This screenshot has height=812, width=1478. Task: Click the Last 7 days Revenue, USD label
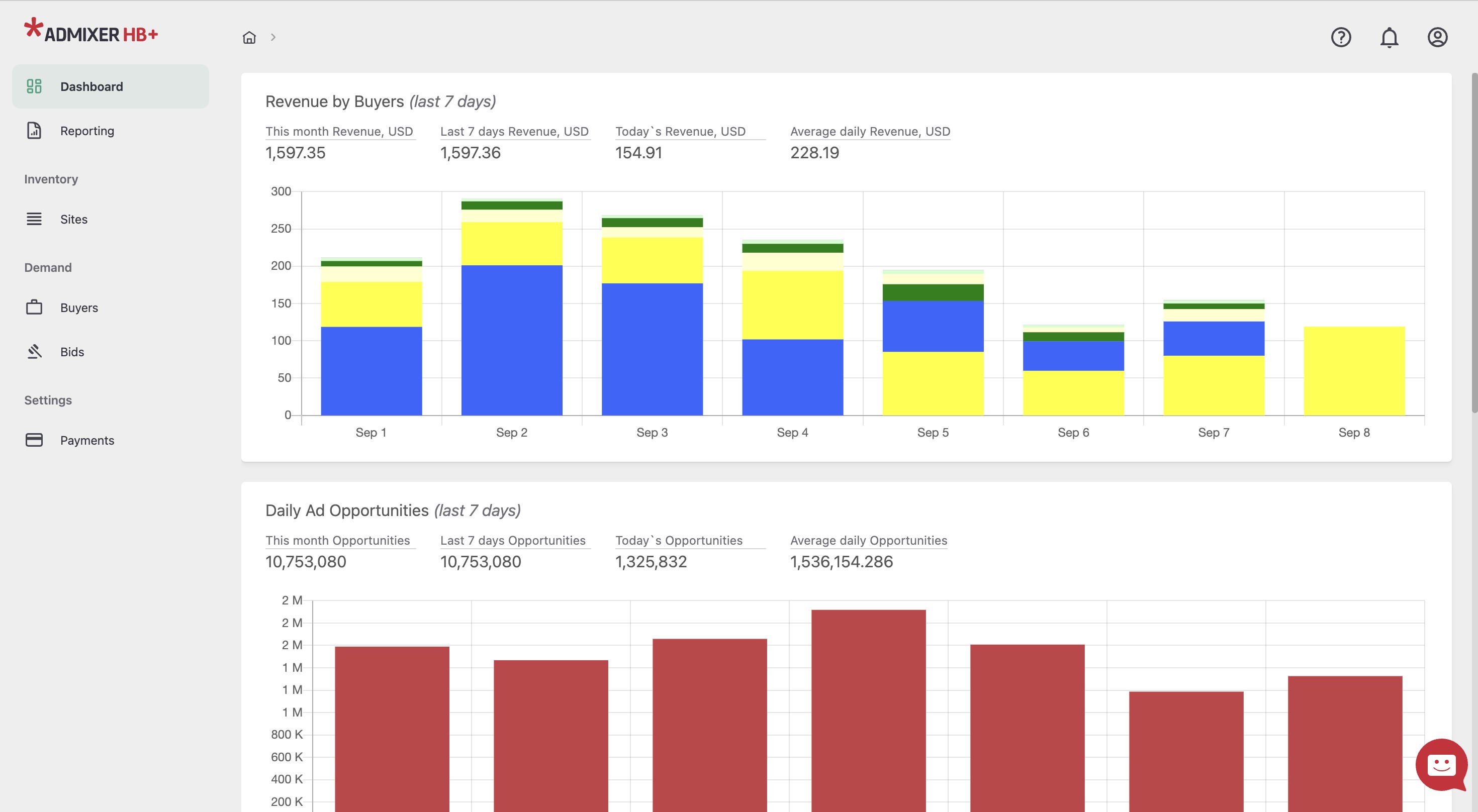point(514,131)
